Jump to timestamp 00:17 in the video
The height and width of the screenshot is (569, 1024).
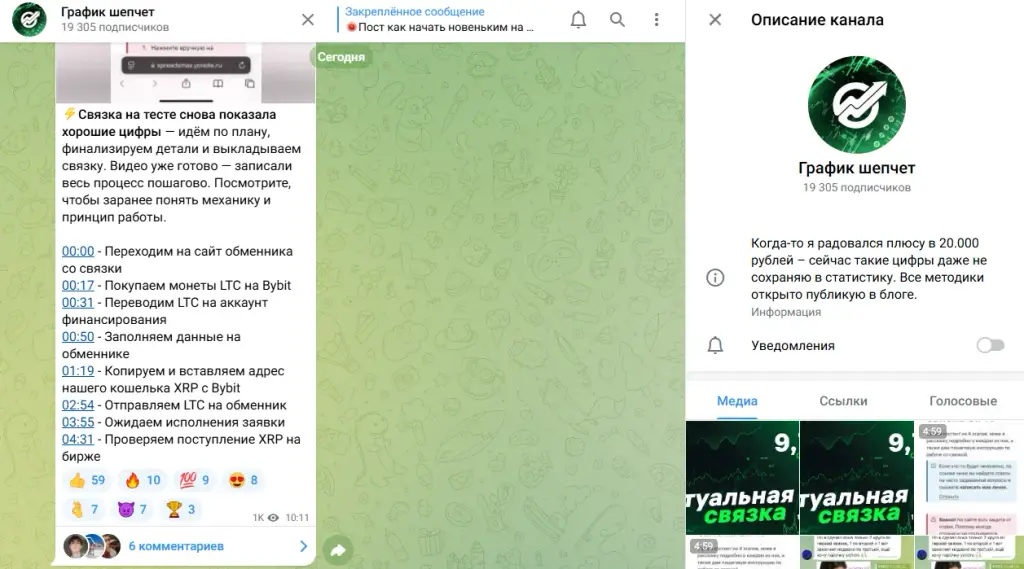78,285
